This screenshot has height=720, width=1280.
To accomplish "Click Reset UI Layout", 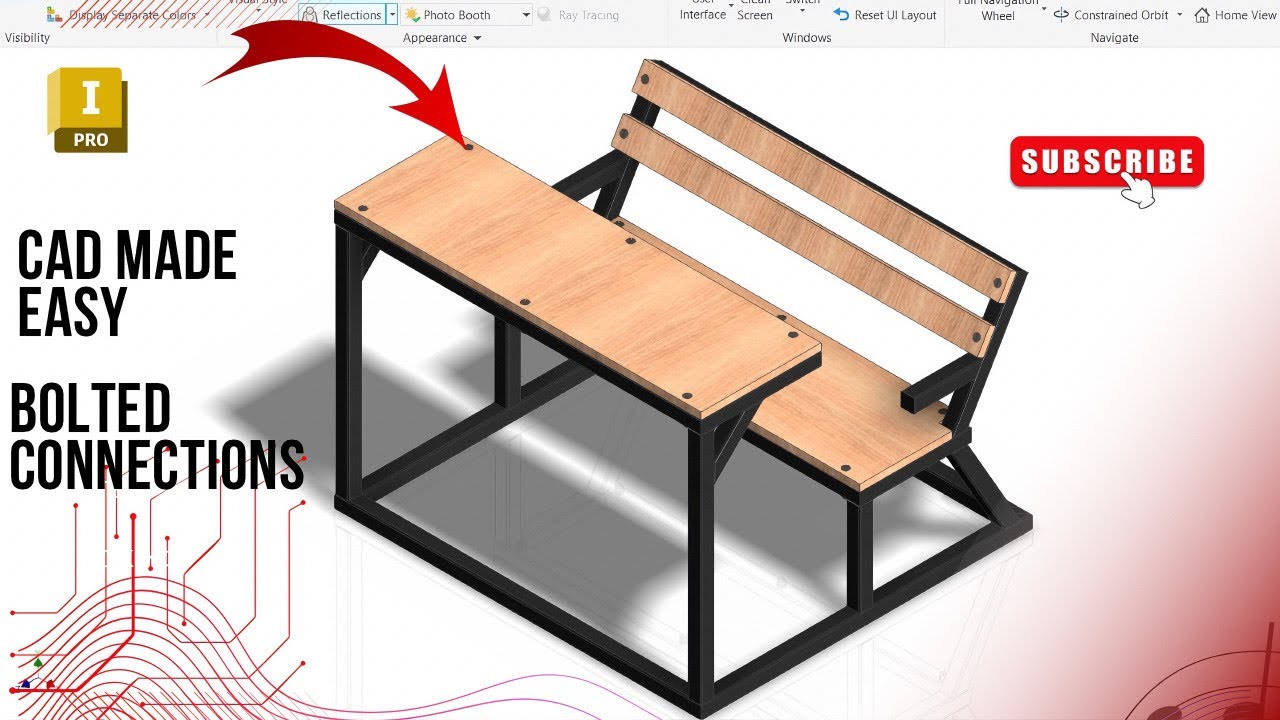I will click(885, 15).
